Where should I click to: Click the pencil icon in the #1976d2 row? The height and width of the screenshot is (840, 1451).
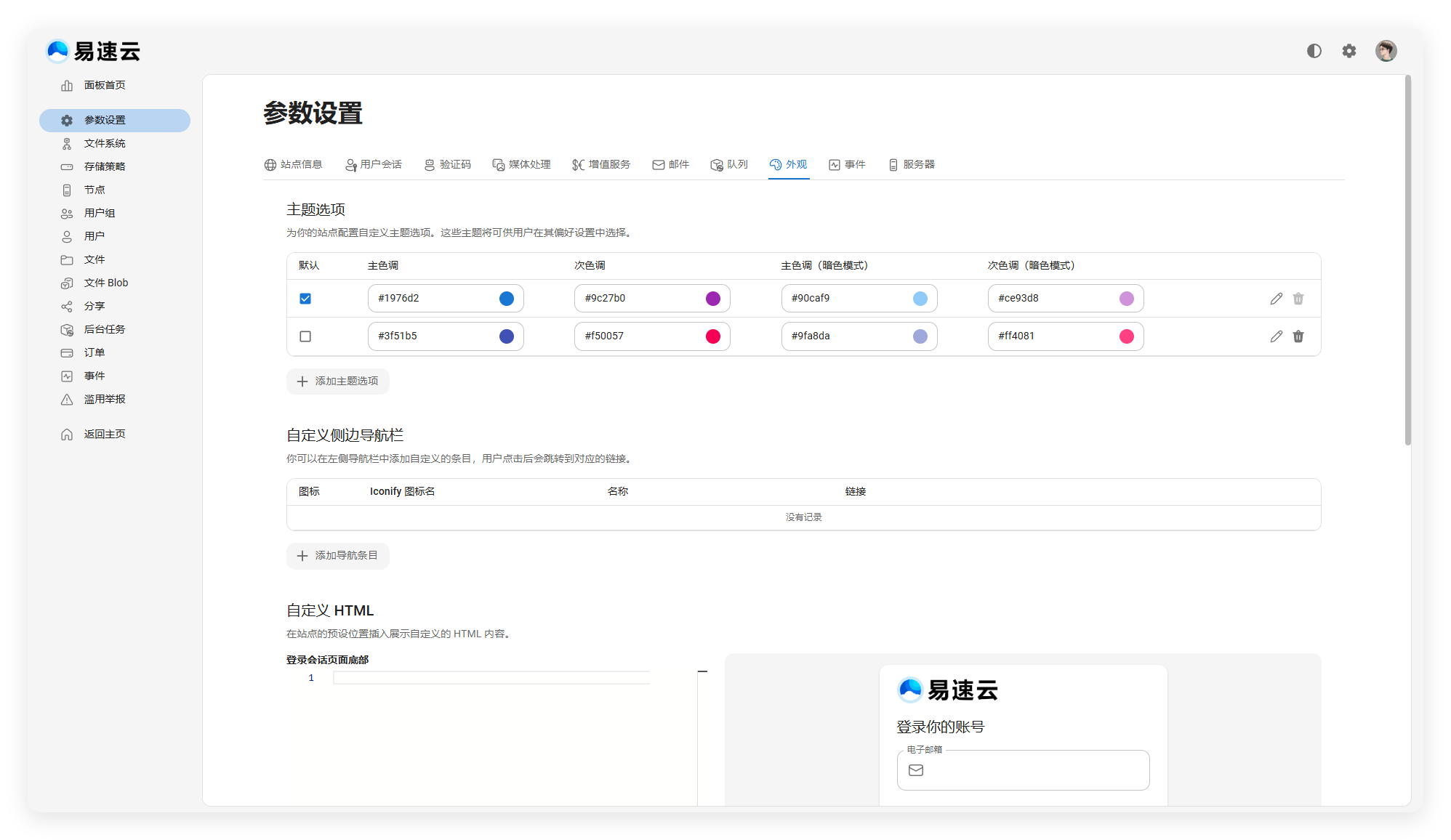[1276, 299]
